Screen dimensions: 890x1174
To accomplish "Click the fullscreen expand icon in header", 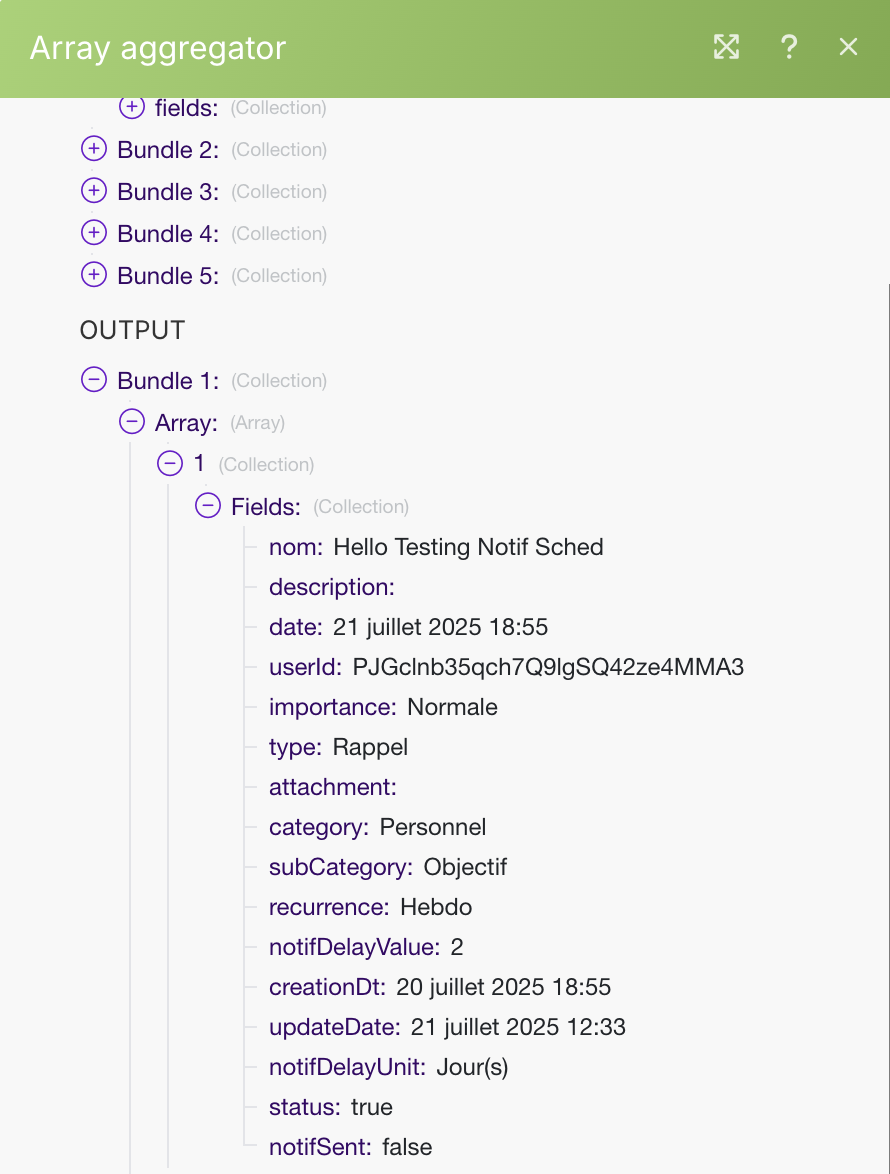I will [x=726, y=47].
